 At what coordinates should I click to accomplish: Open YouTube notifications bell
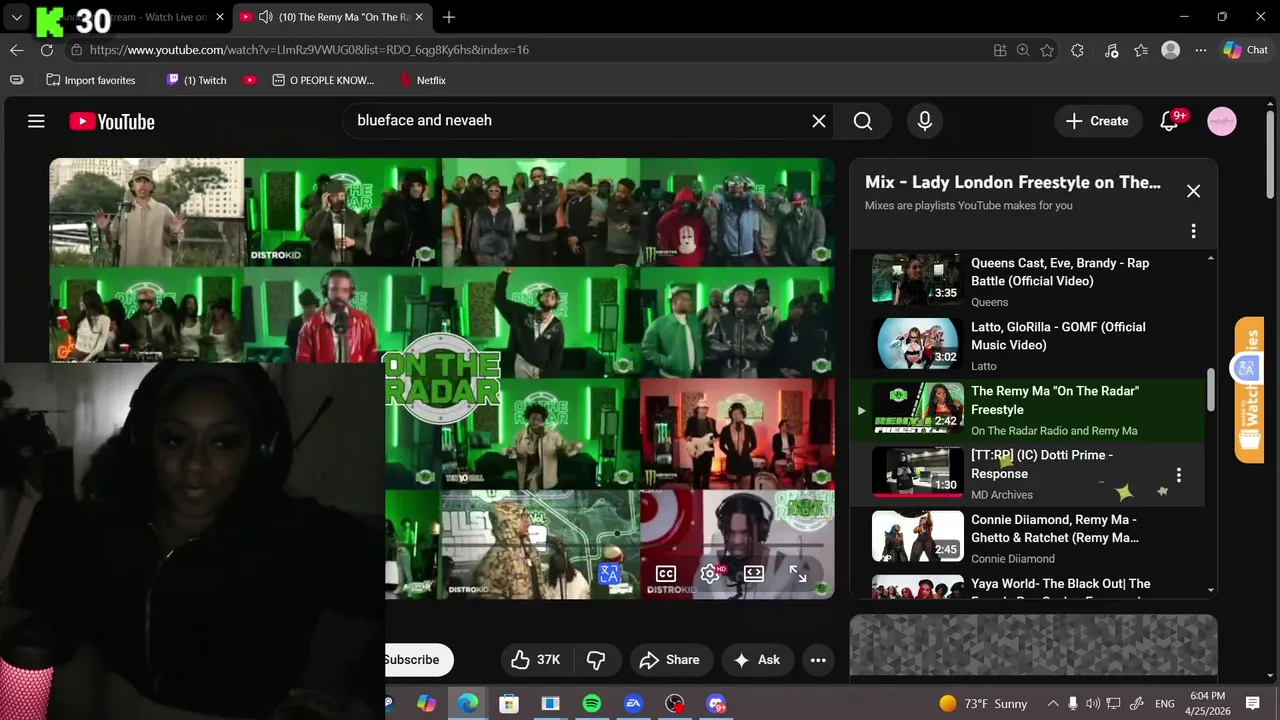click(1171, 121)
